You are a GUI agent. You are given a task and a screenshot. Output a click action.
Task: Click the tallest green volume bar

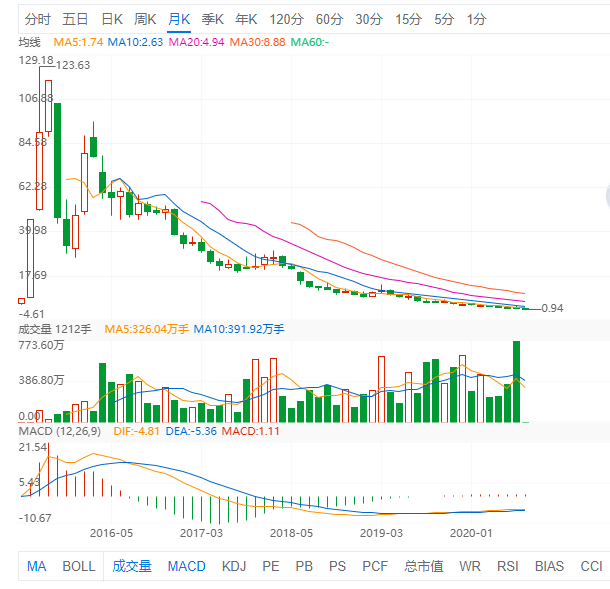(516, 382)
